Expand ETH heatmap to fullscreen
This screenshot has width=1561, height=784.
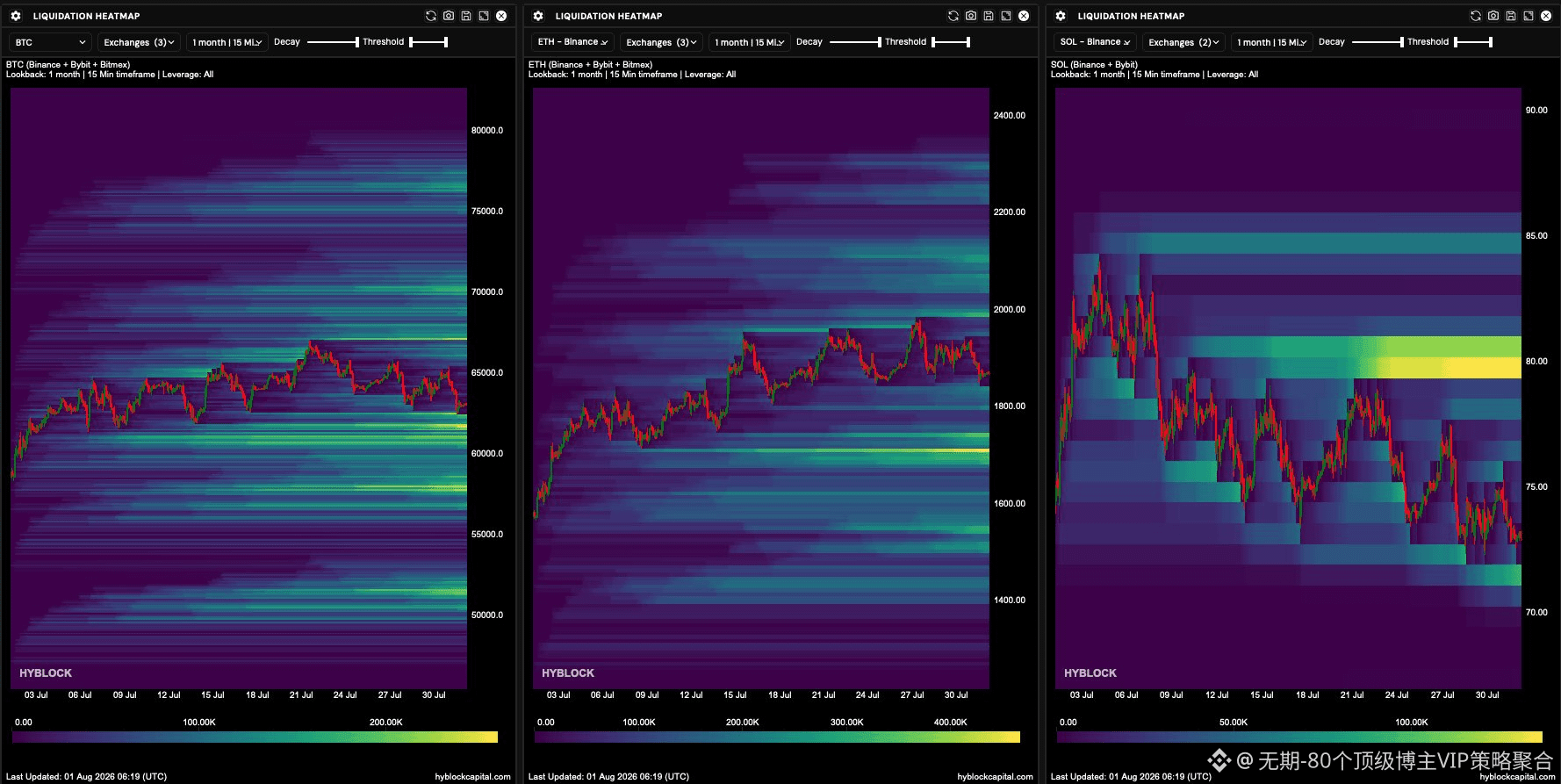point(1006,16)
